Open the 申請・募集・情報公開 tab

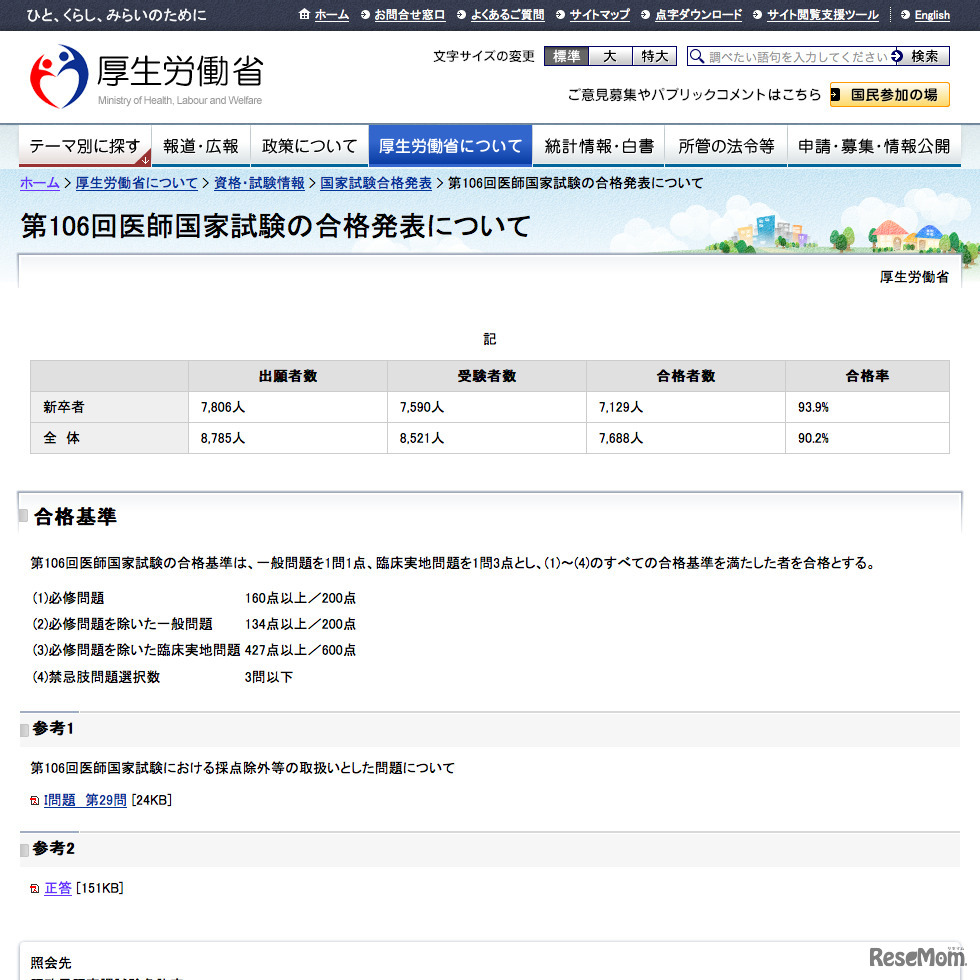tap(874, 144)
